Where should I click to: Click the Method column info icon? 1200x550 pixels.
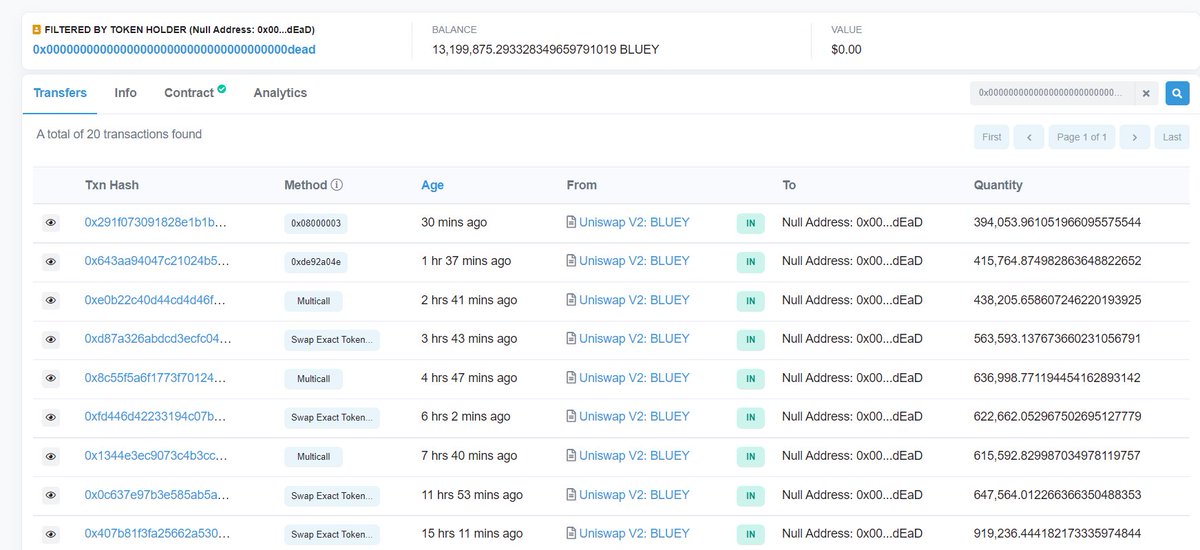tap(337, 185)
